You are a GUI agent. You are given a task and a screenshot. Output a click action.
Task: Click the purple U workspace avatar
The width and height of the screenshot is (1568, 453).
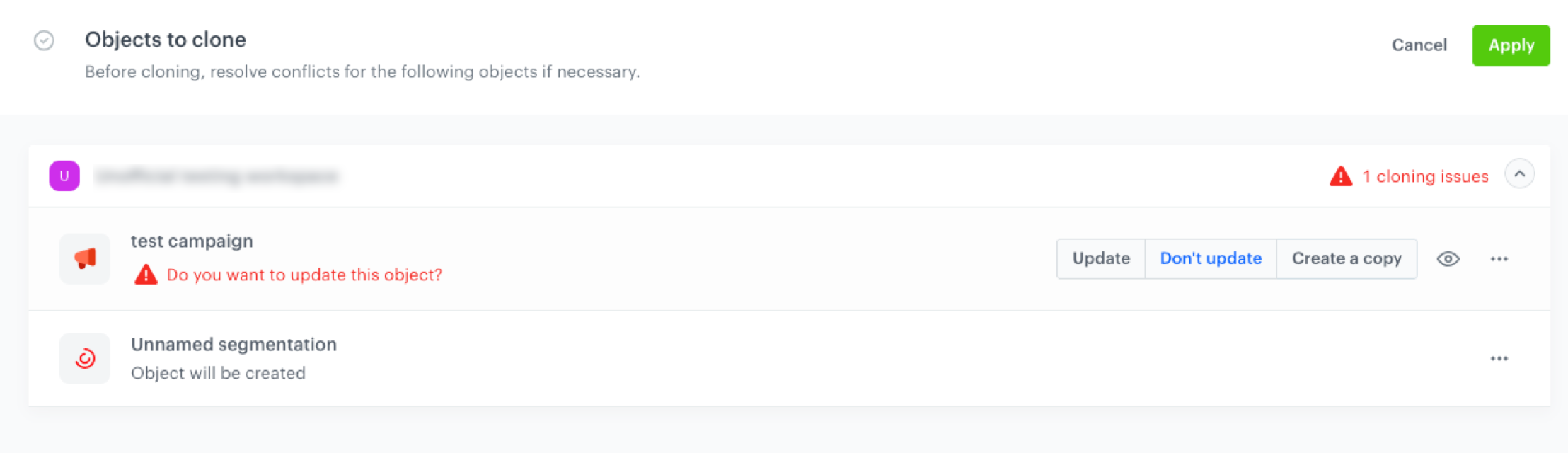click(64, 176)
